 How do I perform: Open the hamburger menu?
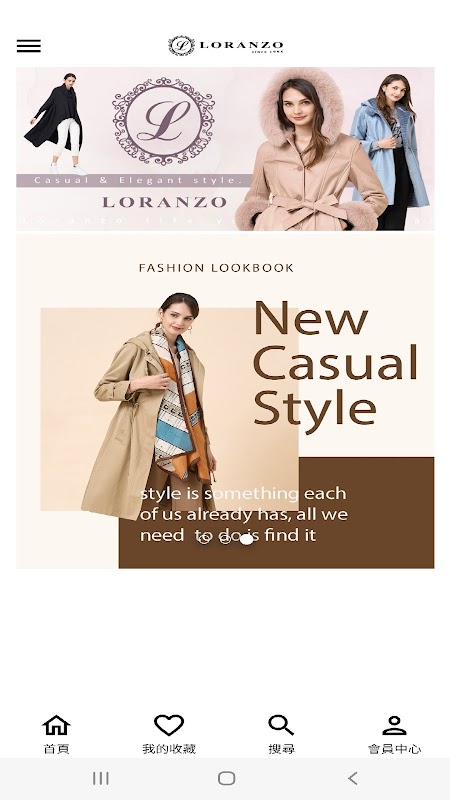click(29, 46)
